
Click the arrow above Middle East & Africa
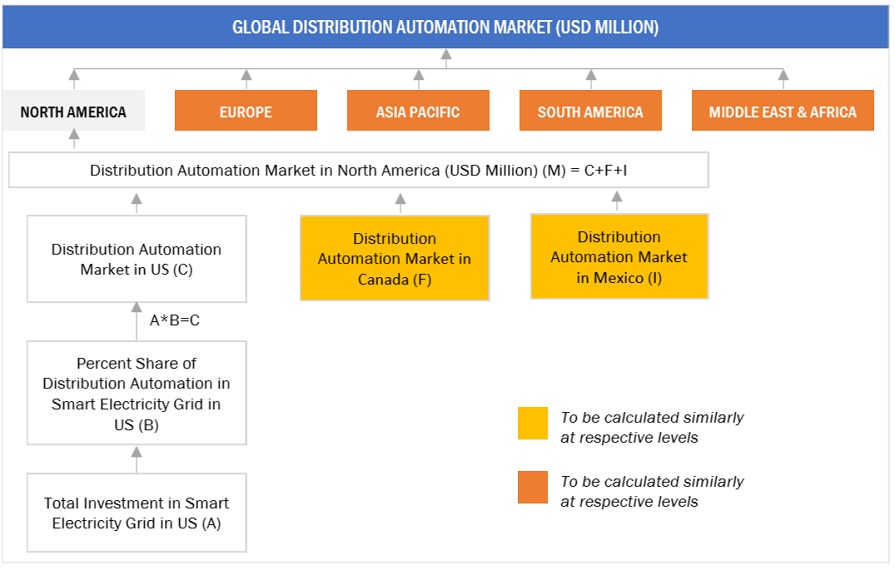(x=782, y=78)
